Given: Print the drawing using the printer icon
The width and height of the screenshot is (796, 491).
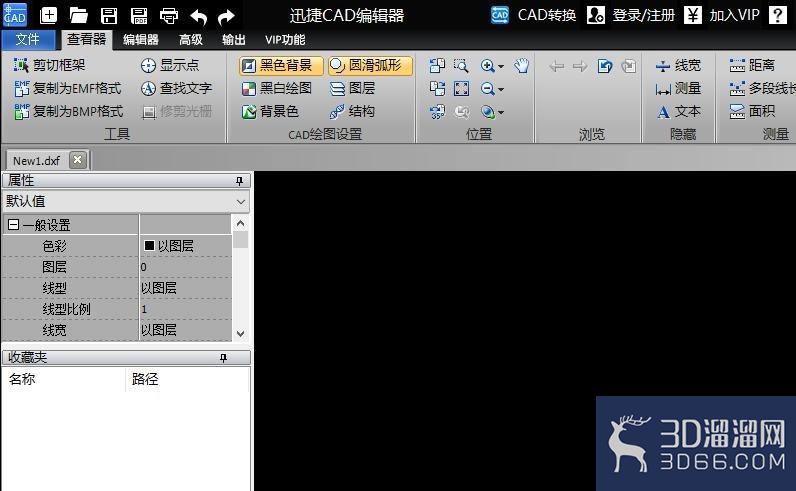Looking at the screenshot, I should [169, 16].
